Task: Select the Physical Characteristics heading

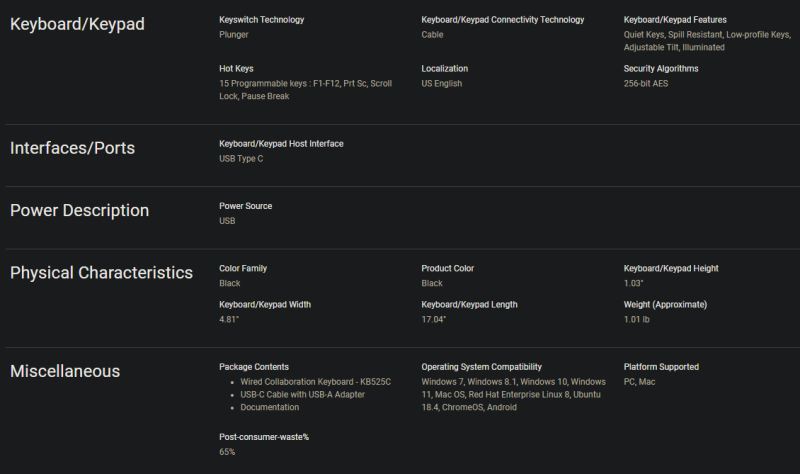Action: pyautogui.click(x=102, y=272)
